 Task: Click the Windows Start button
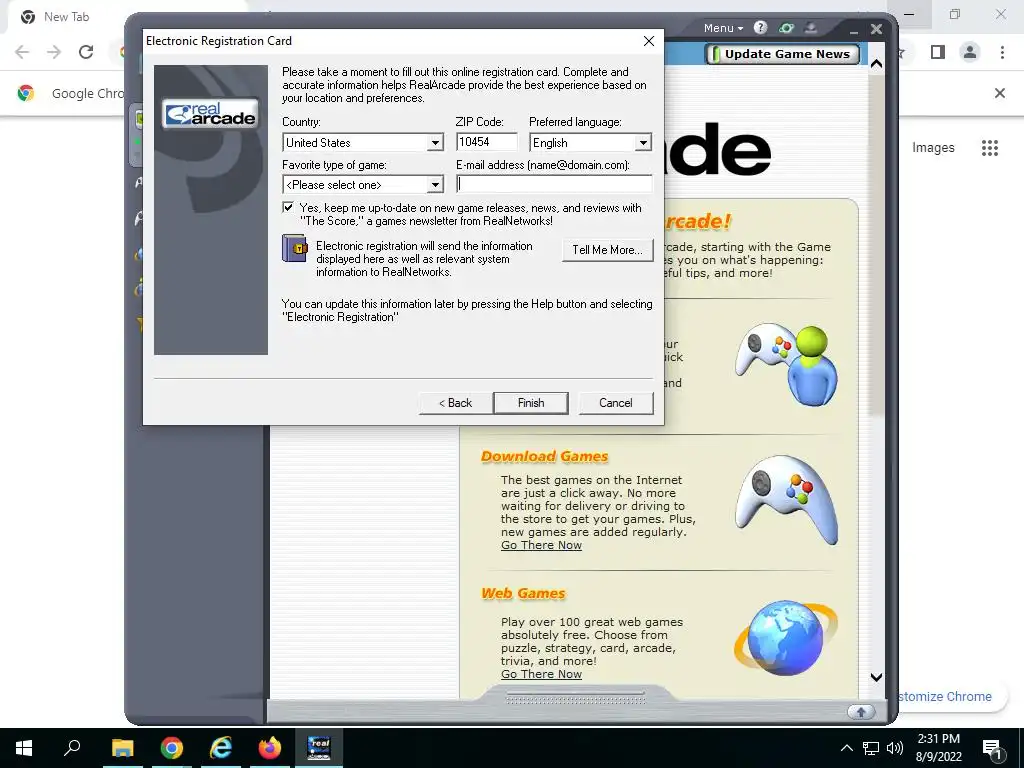click(24, 748)
